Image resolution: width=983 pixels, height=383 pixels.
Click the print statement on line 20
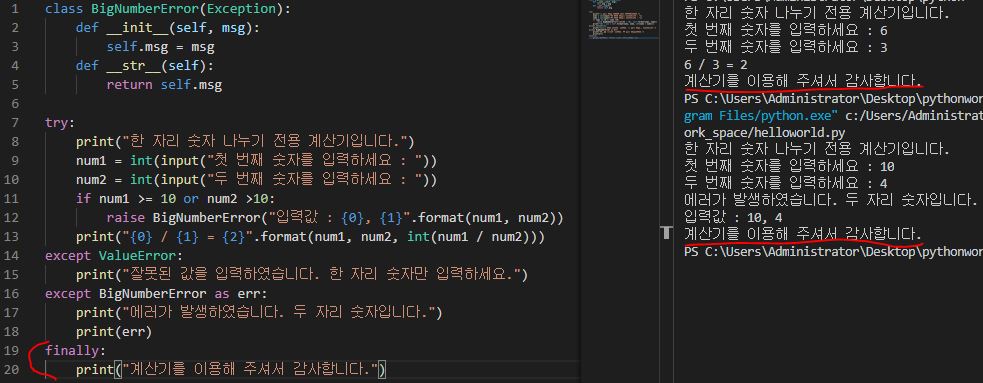[x=231, y=370]
